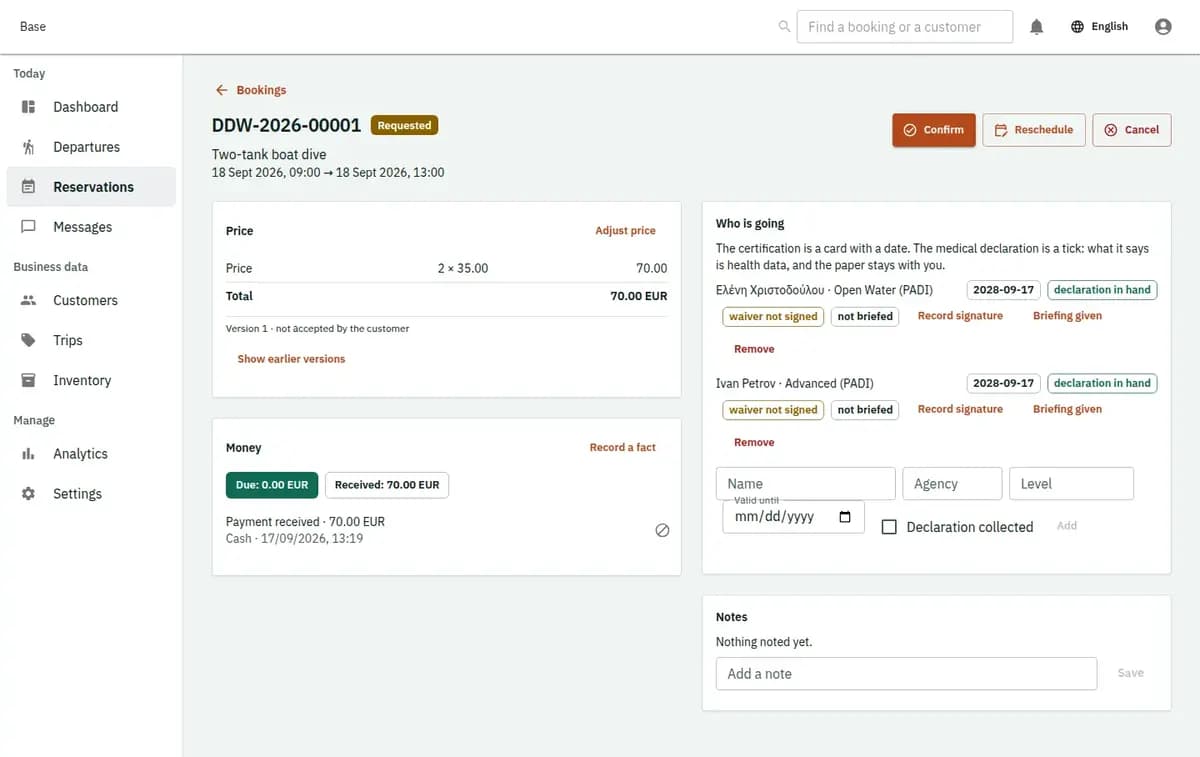Record signature for Ελένη Χριστοδούλου
The height and width of the screenshot is (757, 1200).
click(960, 316)
